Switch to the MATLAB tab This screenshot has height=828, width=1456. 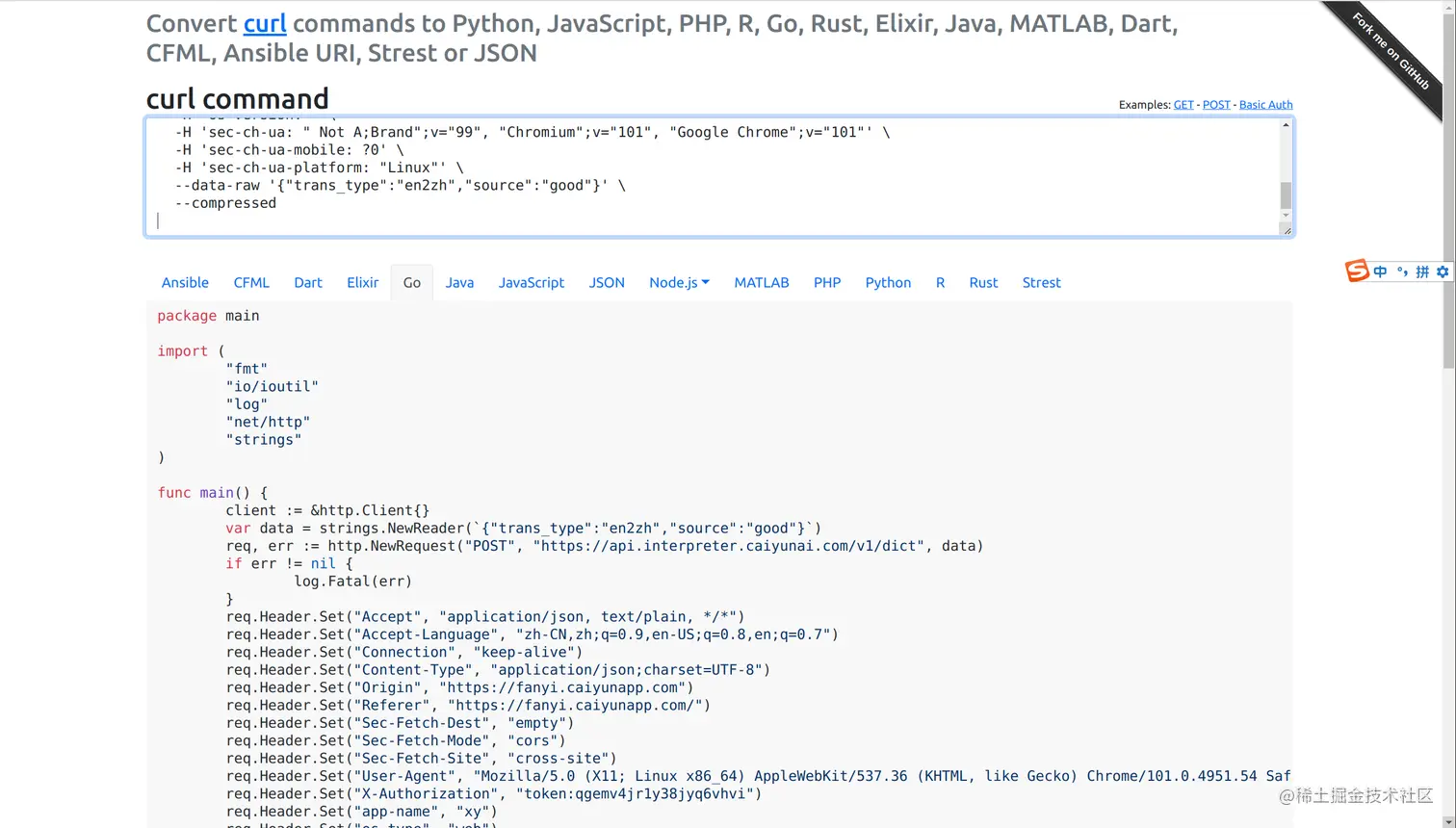click(x=762, y=282)
